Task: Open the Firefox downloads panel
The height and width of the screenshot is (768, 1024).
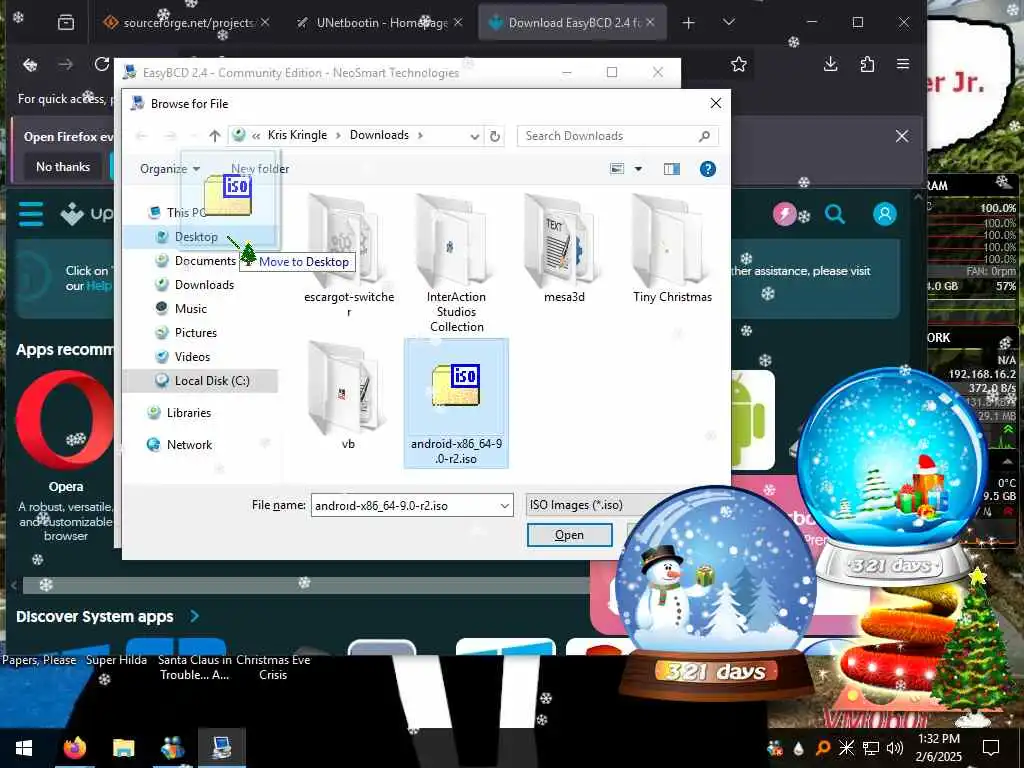Action: [831, 64]
